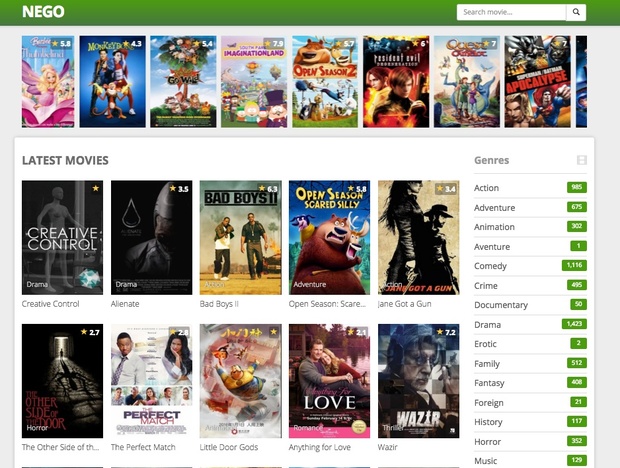The width and height of the screenshot is (620, 468).
Task: Click the Anything for Love title link
Action: tap(320, 447)
